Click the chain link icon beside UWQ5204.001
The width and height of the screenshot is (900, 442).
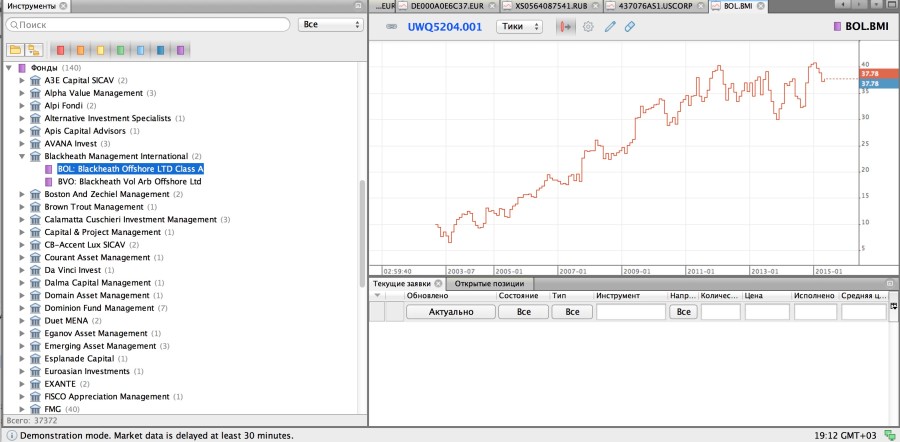click(x=391, y=27)
